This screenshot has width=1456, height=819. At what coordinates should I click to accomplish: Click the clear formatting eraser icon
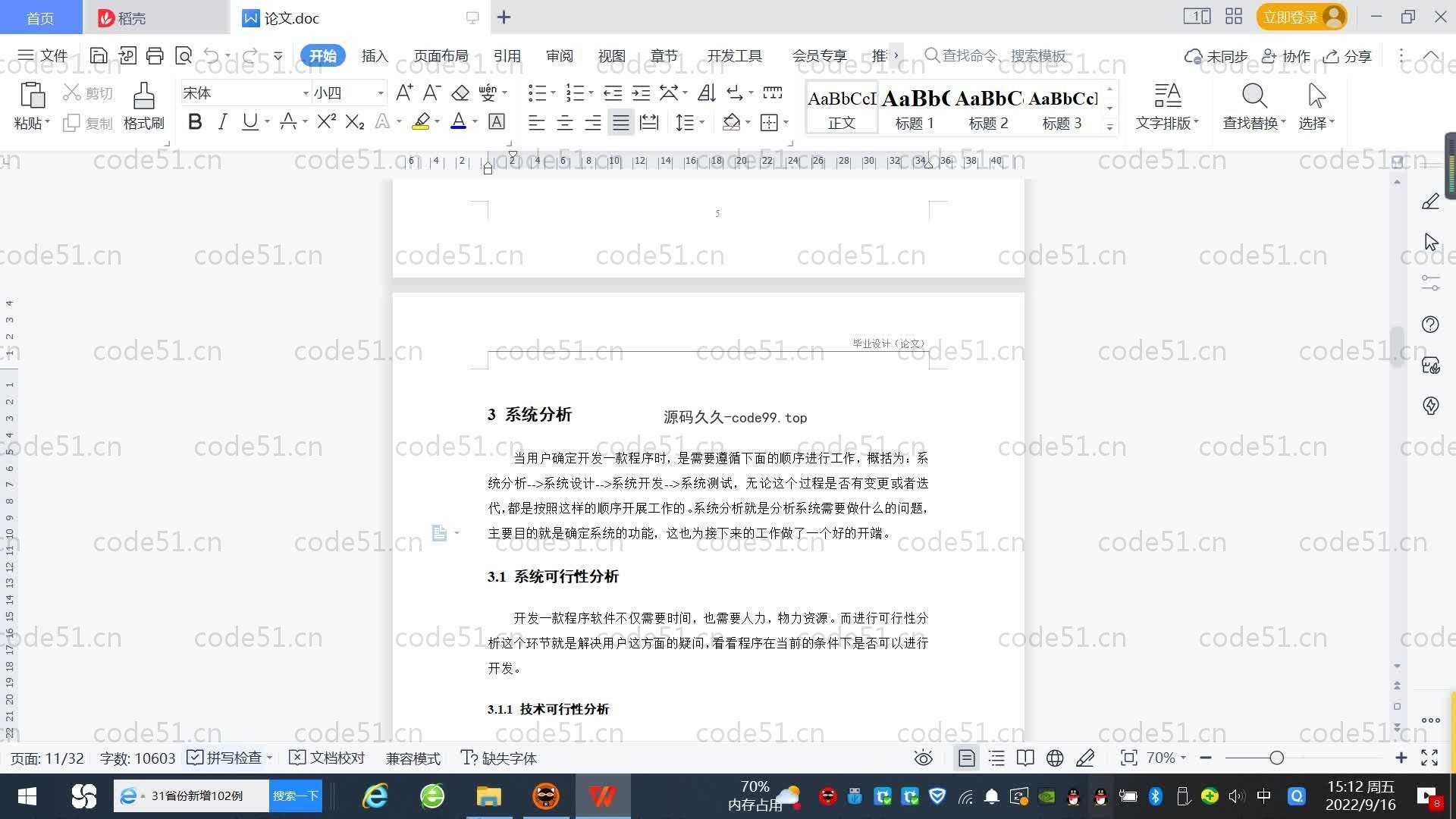pyautogui.click(x=460, y=93)
